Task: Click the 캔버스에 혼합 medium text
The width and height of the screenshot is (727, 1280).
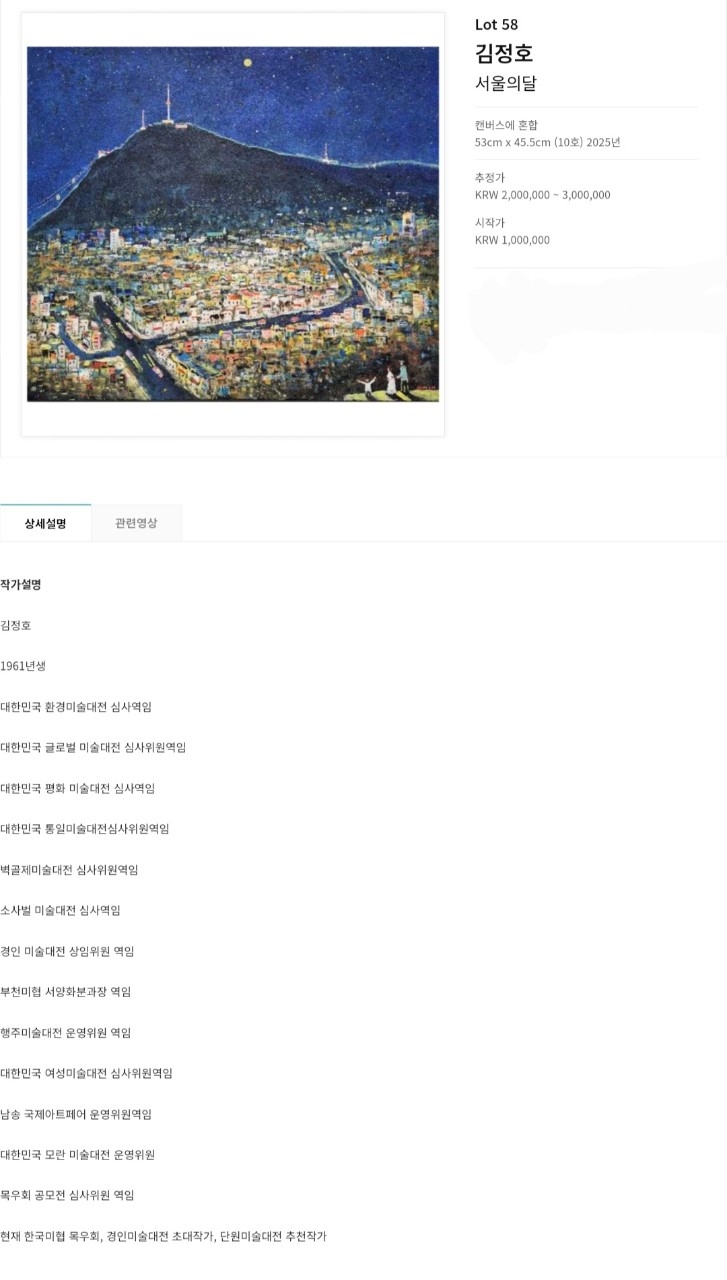Action: pos(506,125)
